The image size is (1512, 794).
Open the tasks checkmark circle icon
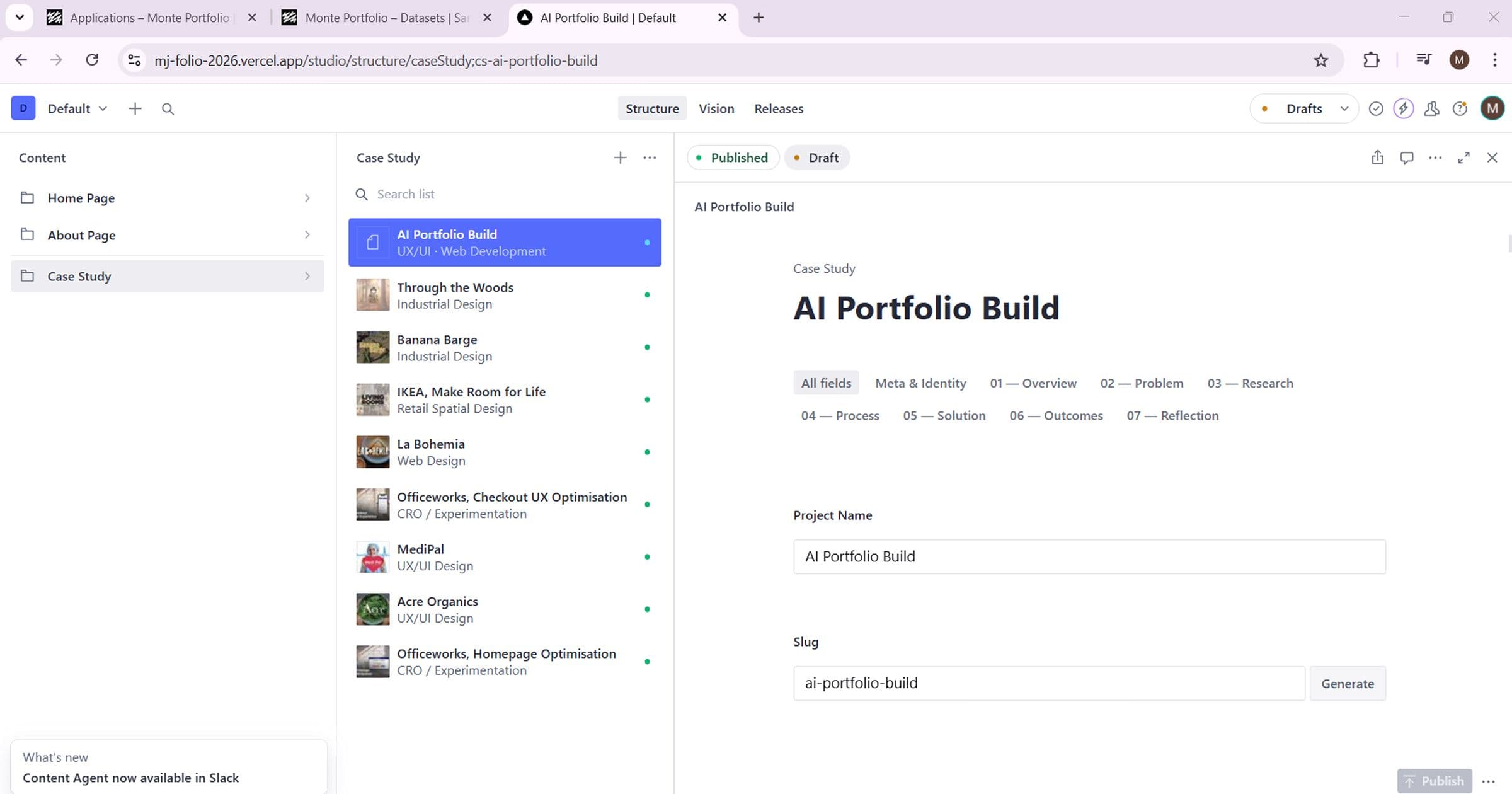[x=1376, y=109]
